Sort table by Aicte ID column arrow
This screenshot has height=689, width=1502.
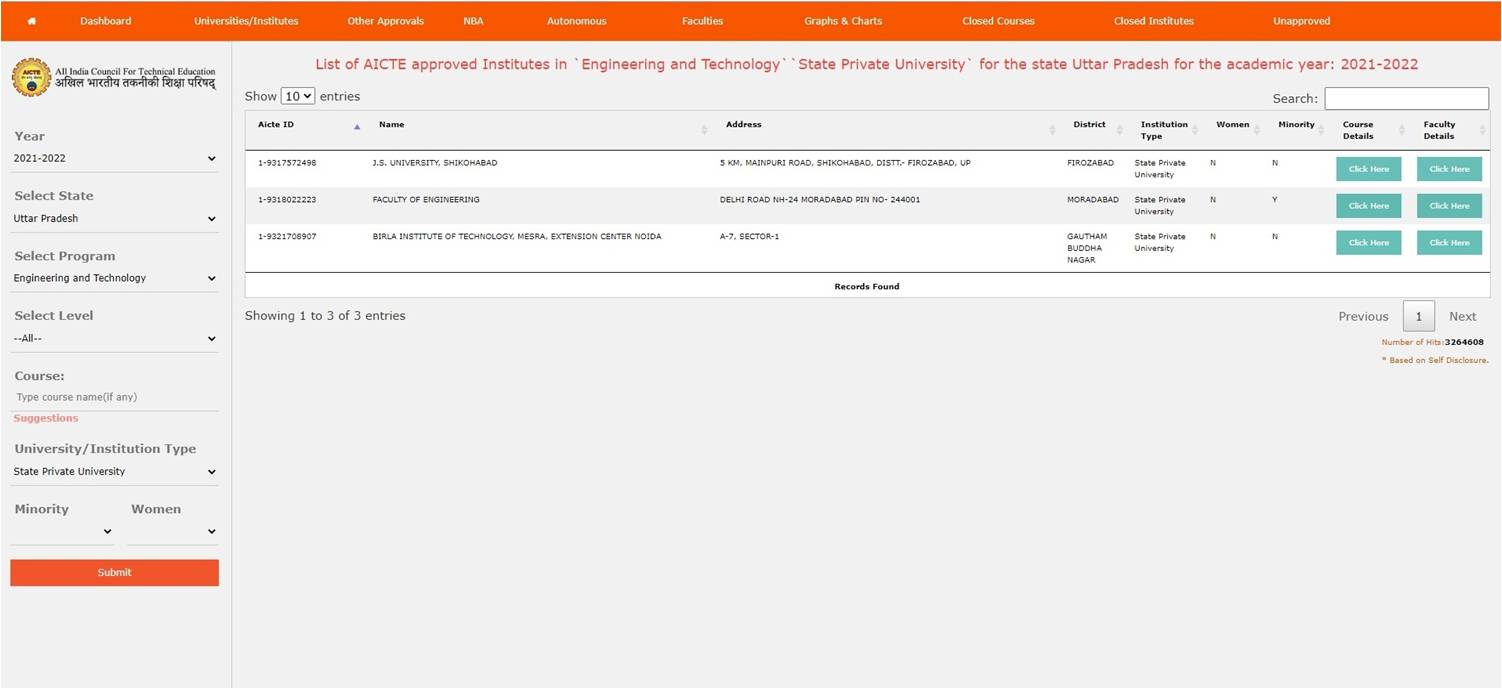pyautogui.click(x=357, y=126)
